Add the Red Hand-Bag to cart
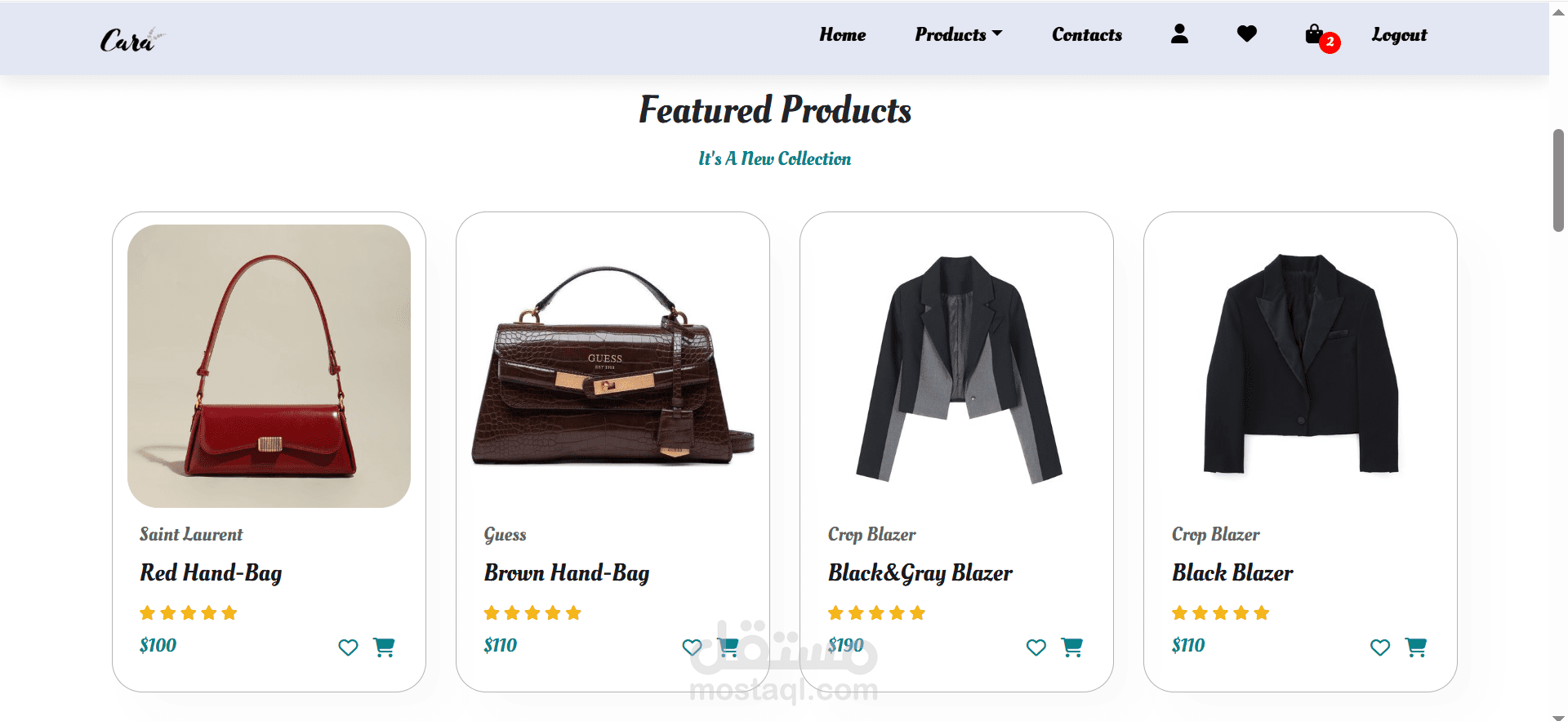Screen dimensions: 1568x721 coord(384,647)
